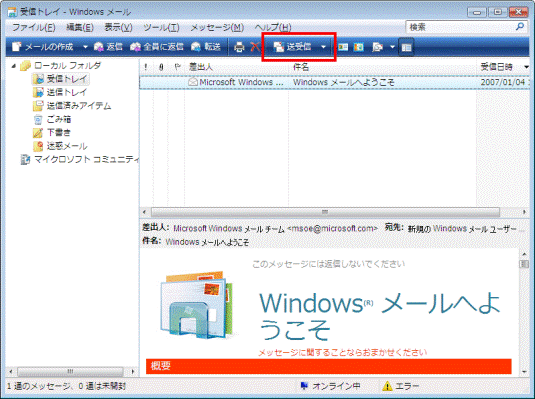Collapse the ローカル フォルダ tree arrow

point(14,66)
